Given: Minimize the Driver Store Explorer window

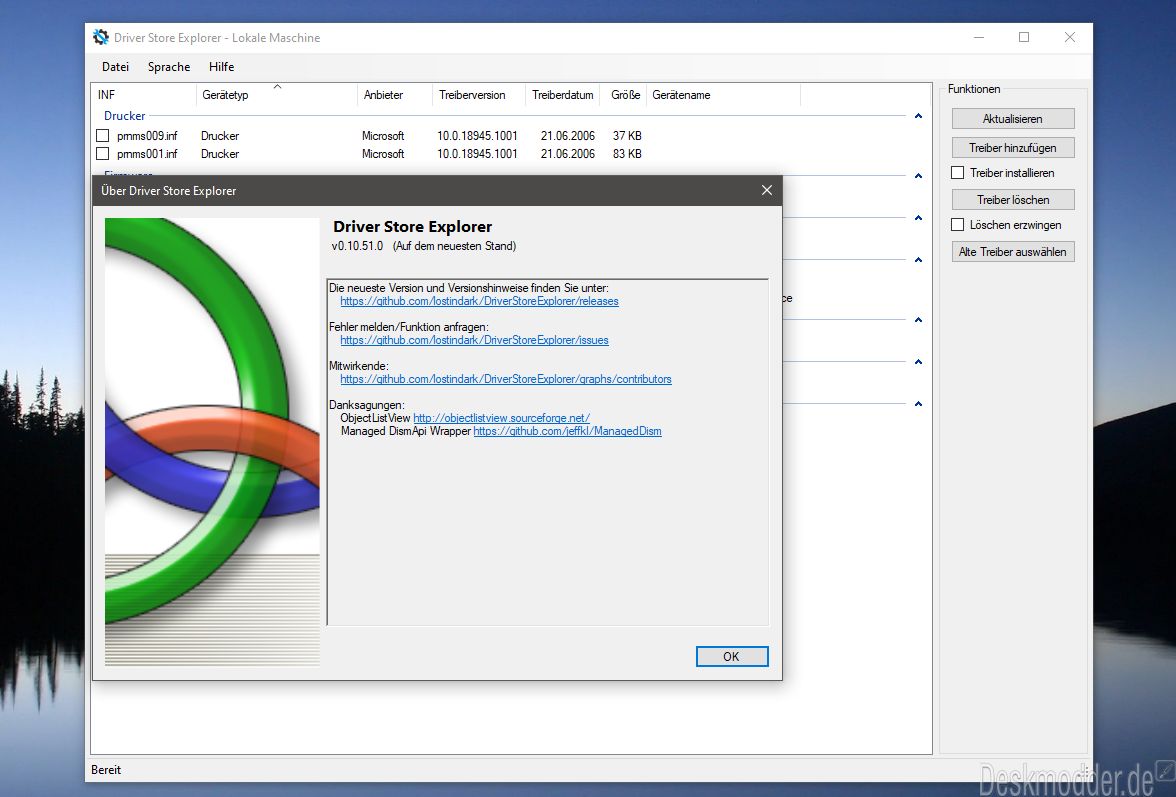Looking at the screenshot, I should click(979, 37).
